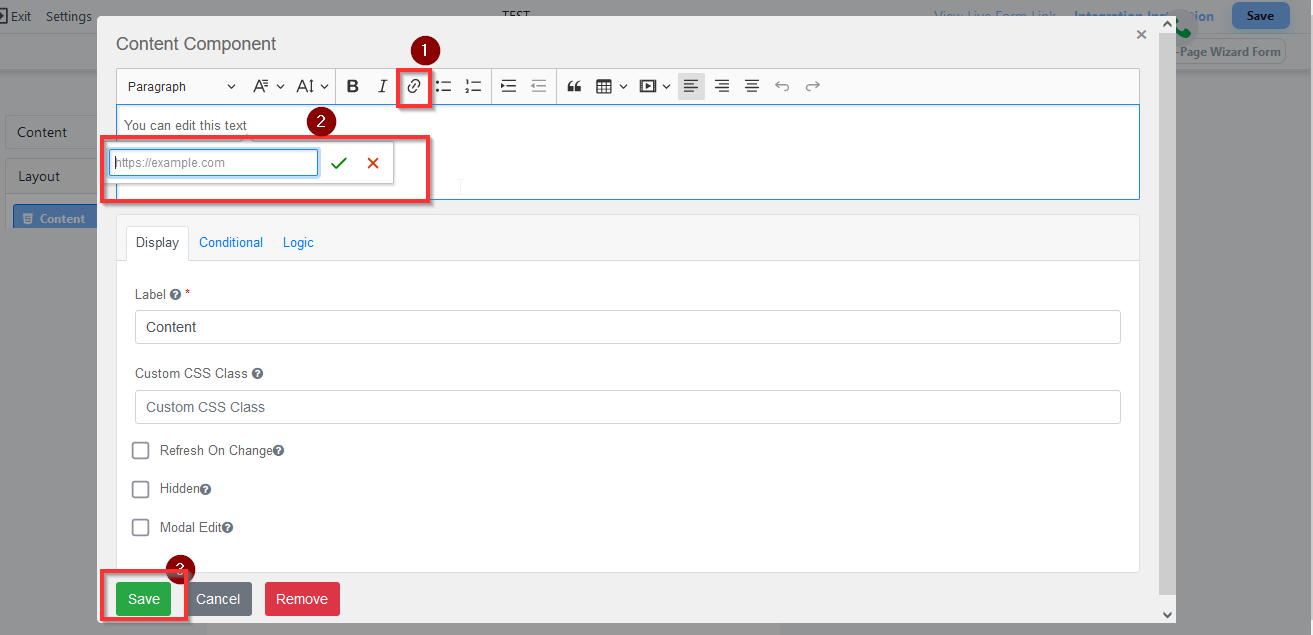Enable Refresh On Change checkbox
The width and height of the screenshot is (1313, 635).
141,451
